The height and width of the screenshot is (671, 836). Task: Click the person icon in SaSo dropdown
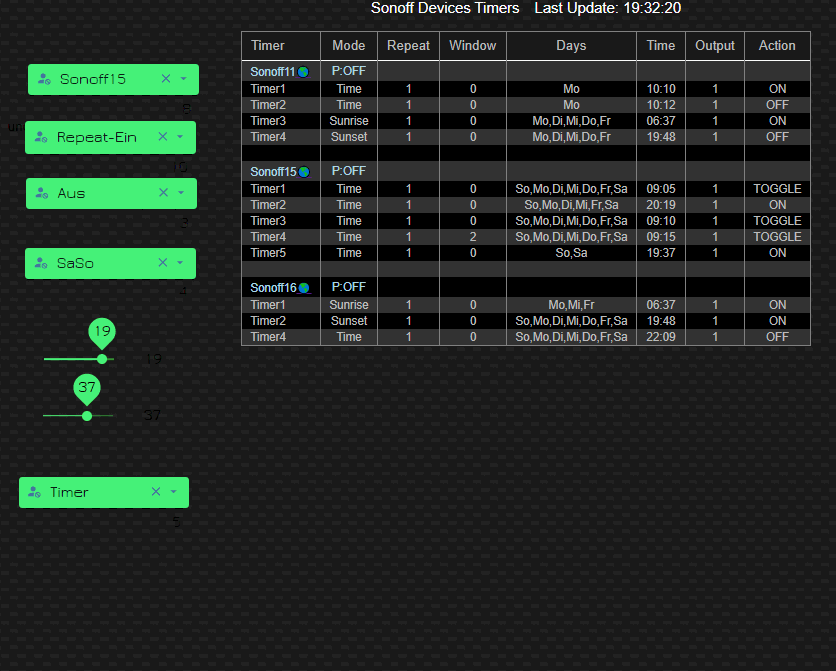pos(41,263)
